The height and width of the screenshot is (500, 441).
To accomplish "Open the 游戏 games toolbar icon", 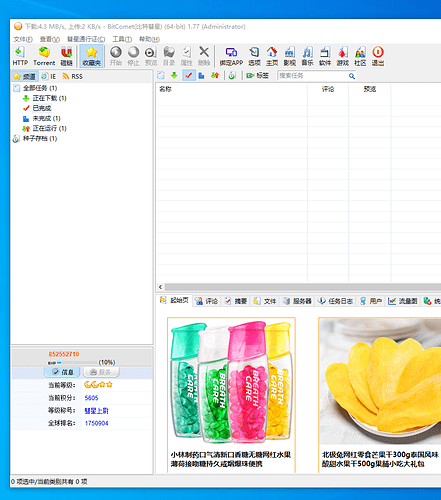I will click(x=343, y=56).
